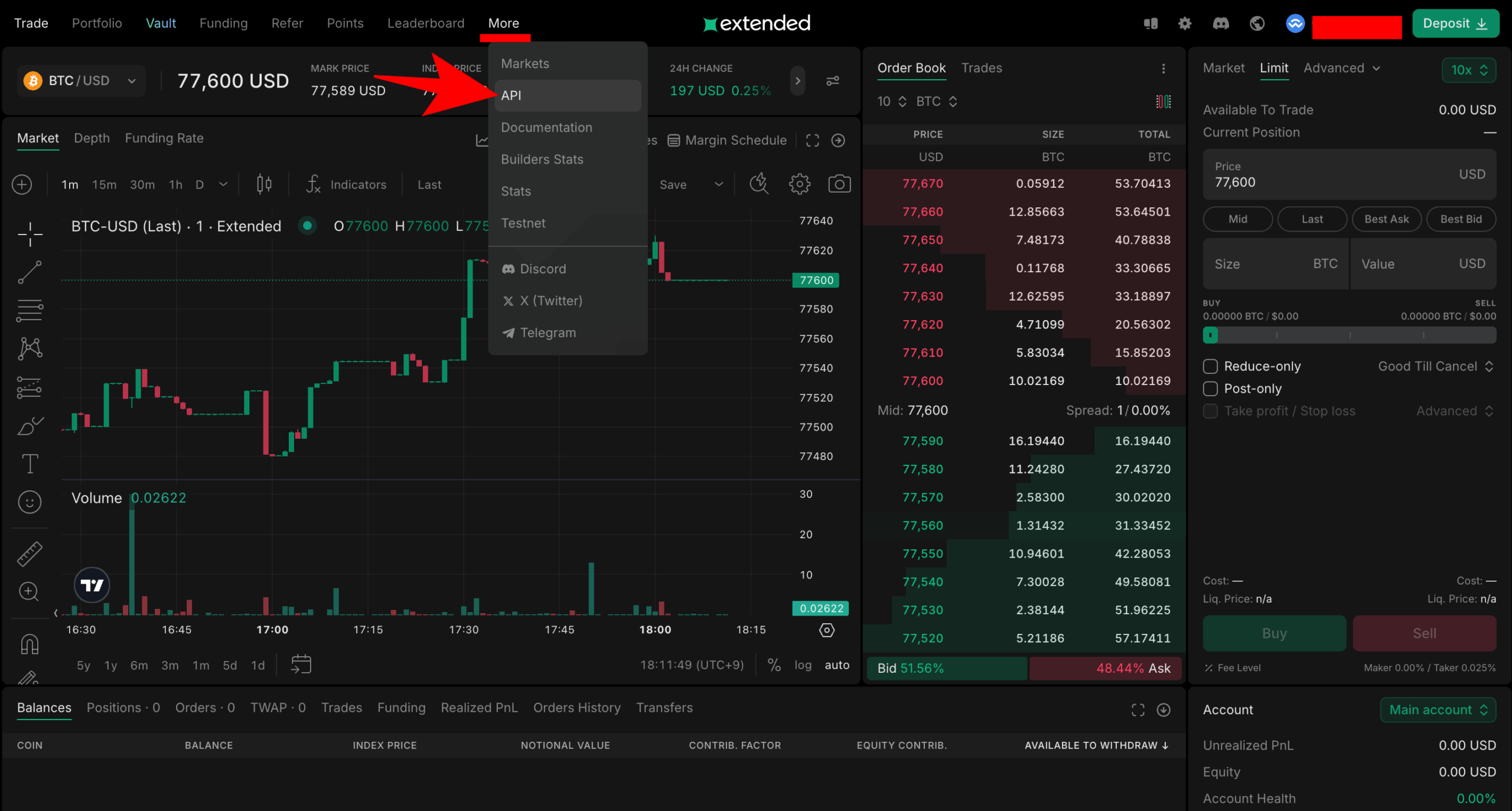The image size is (1512, 811).
Task: Select the 15m chart interval
Action: click(x=105, y=184)
